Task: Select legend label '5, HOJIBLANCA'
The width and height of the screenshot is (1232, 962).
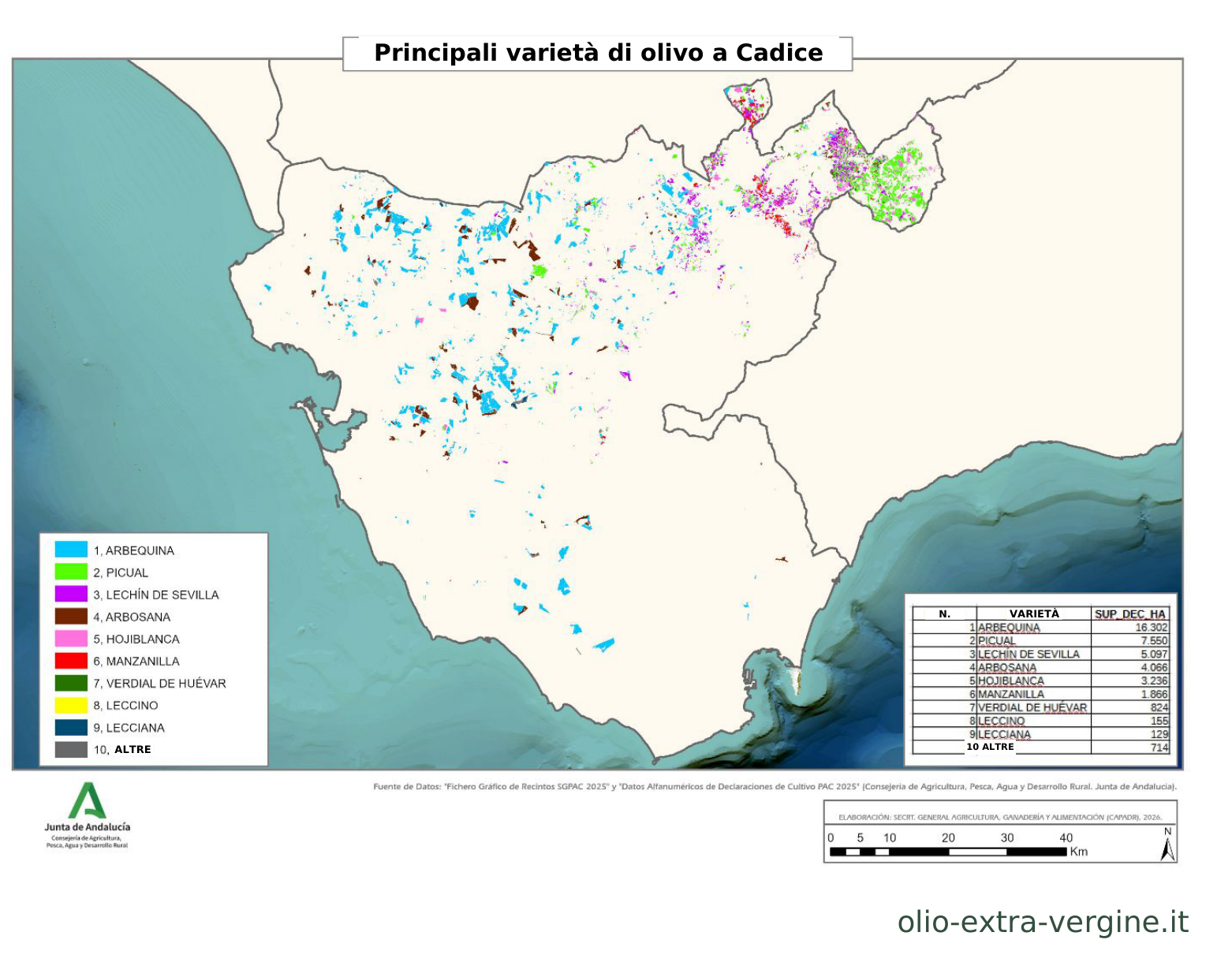Action: pyautogui.click(x=136, y=639)
